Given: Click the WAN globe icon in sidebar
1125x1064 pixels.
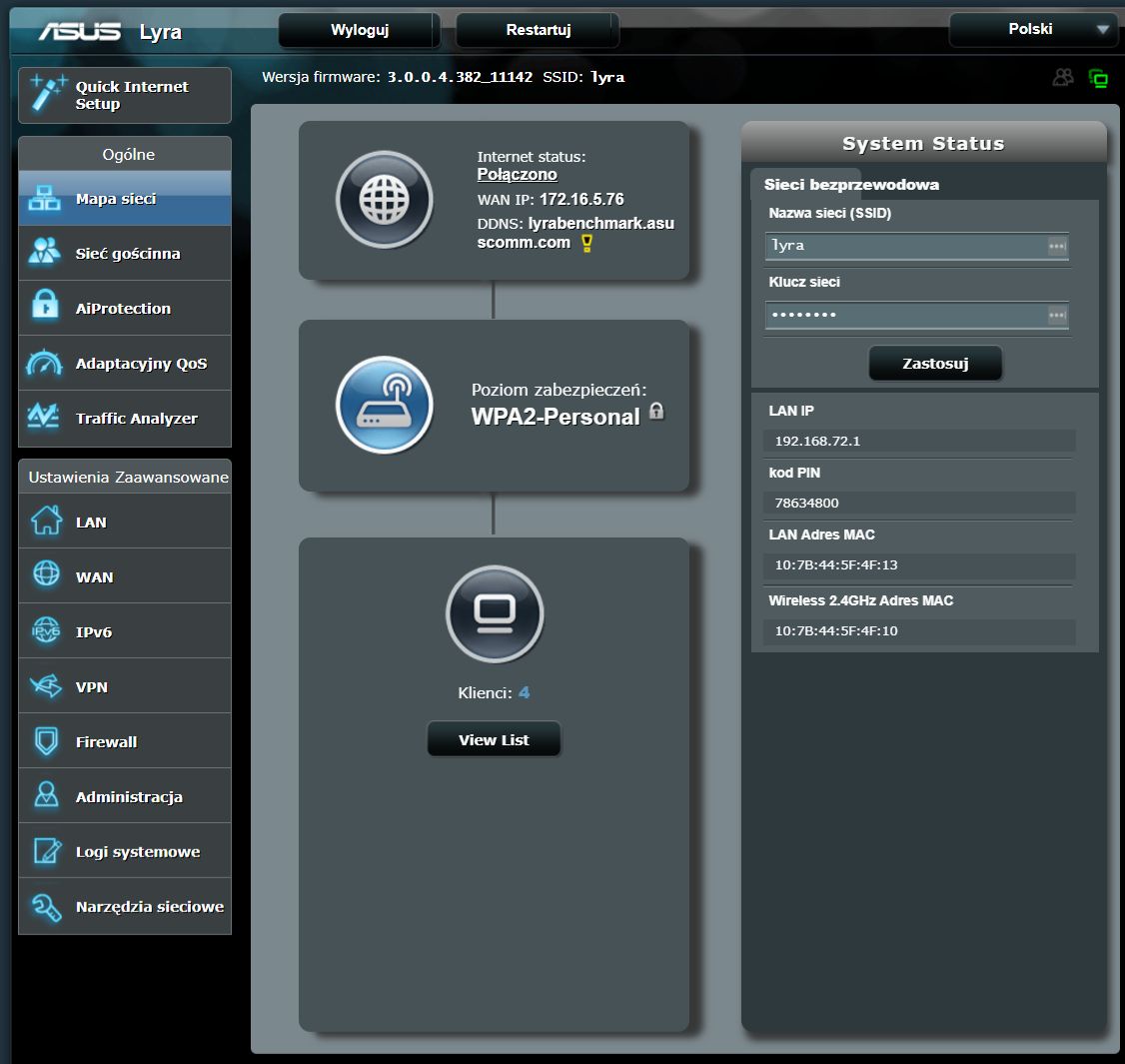Looking at the screenshot, I should tap(47, 574).
